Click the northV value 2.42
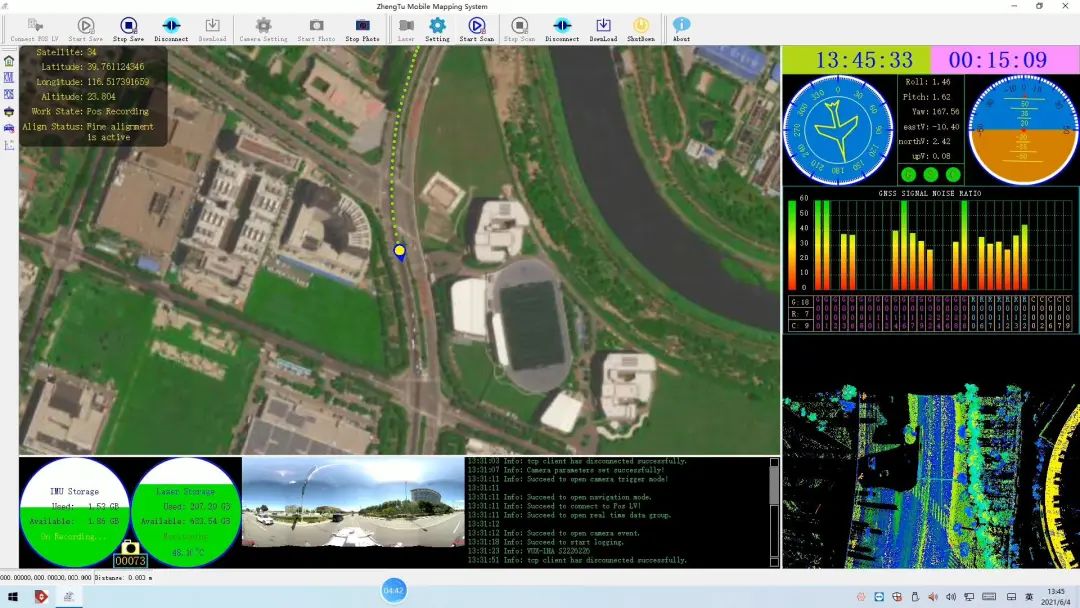This screenshot has width=1080, height=608. (940, 141)
